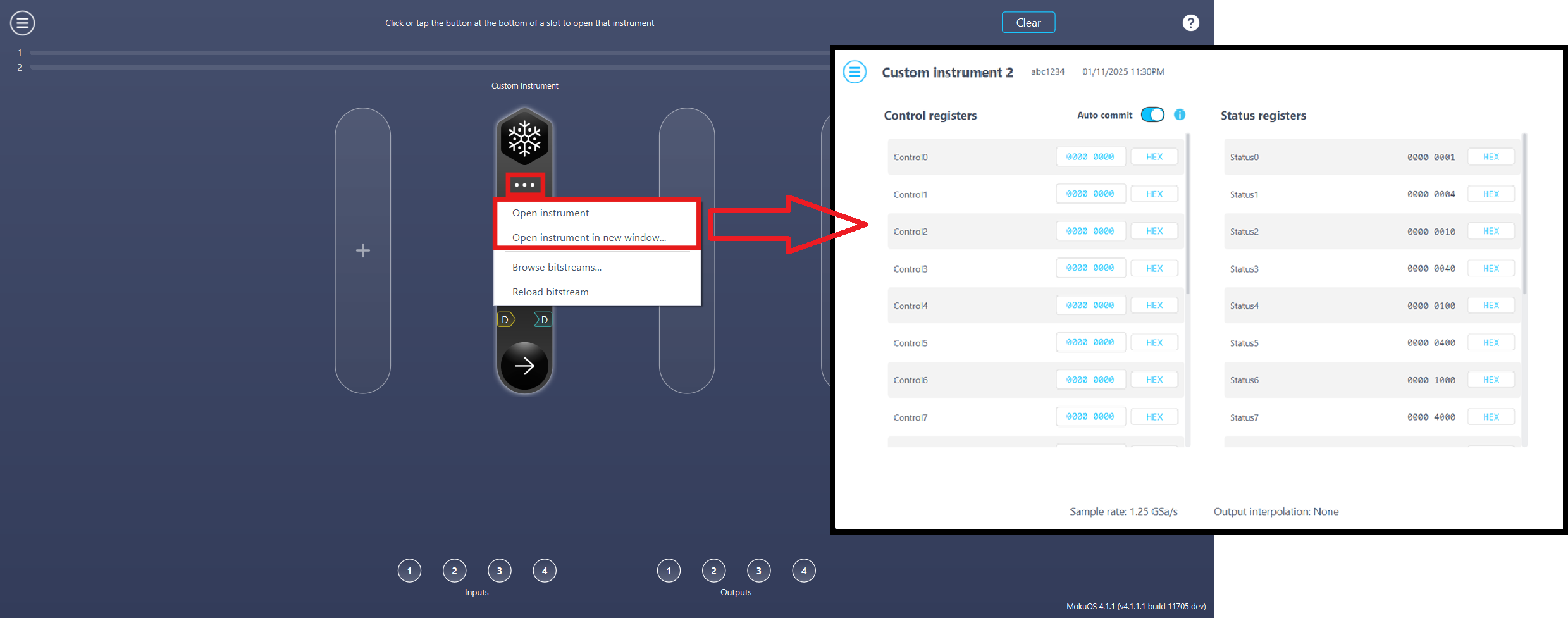Open the slot options via the three-dot button

coord(524,184)
